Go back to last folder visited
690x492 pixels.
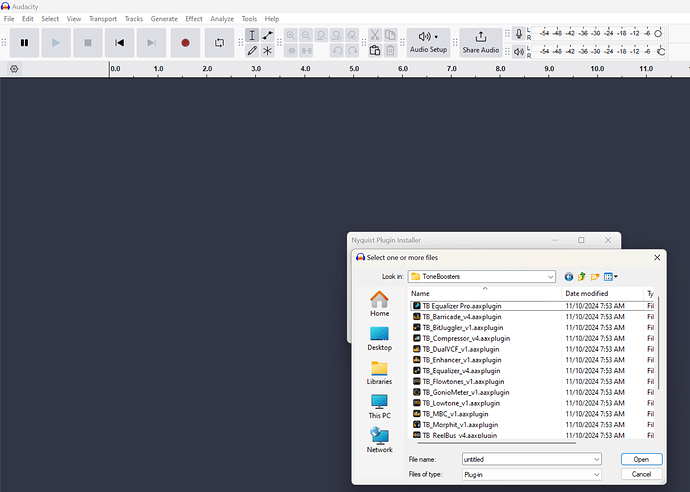click(569, 277)
